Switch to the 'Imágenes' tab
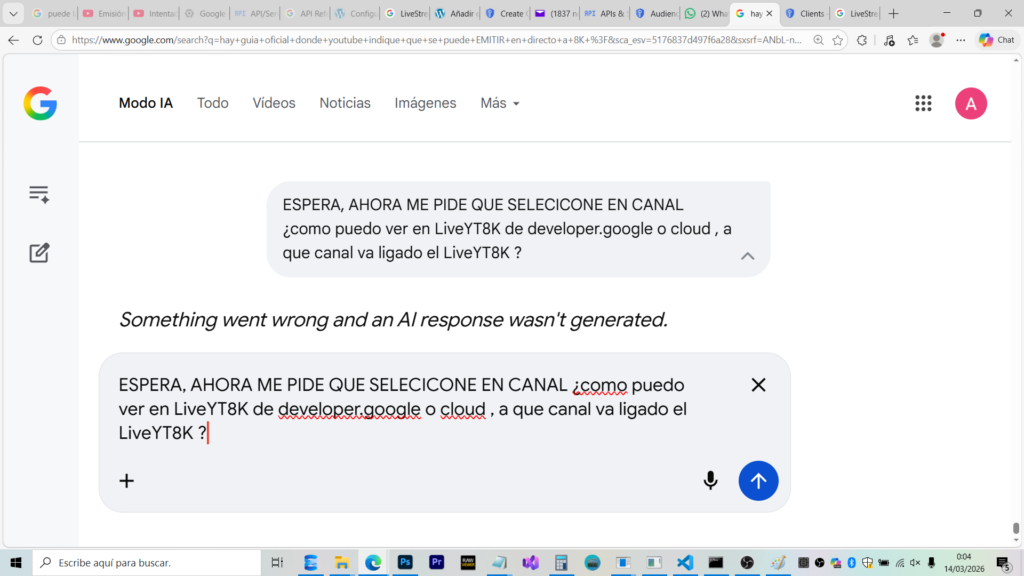 (425, 103)
